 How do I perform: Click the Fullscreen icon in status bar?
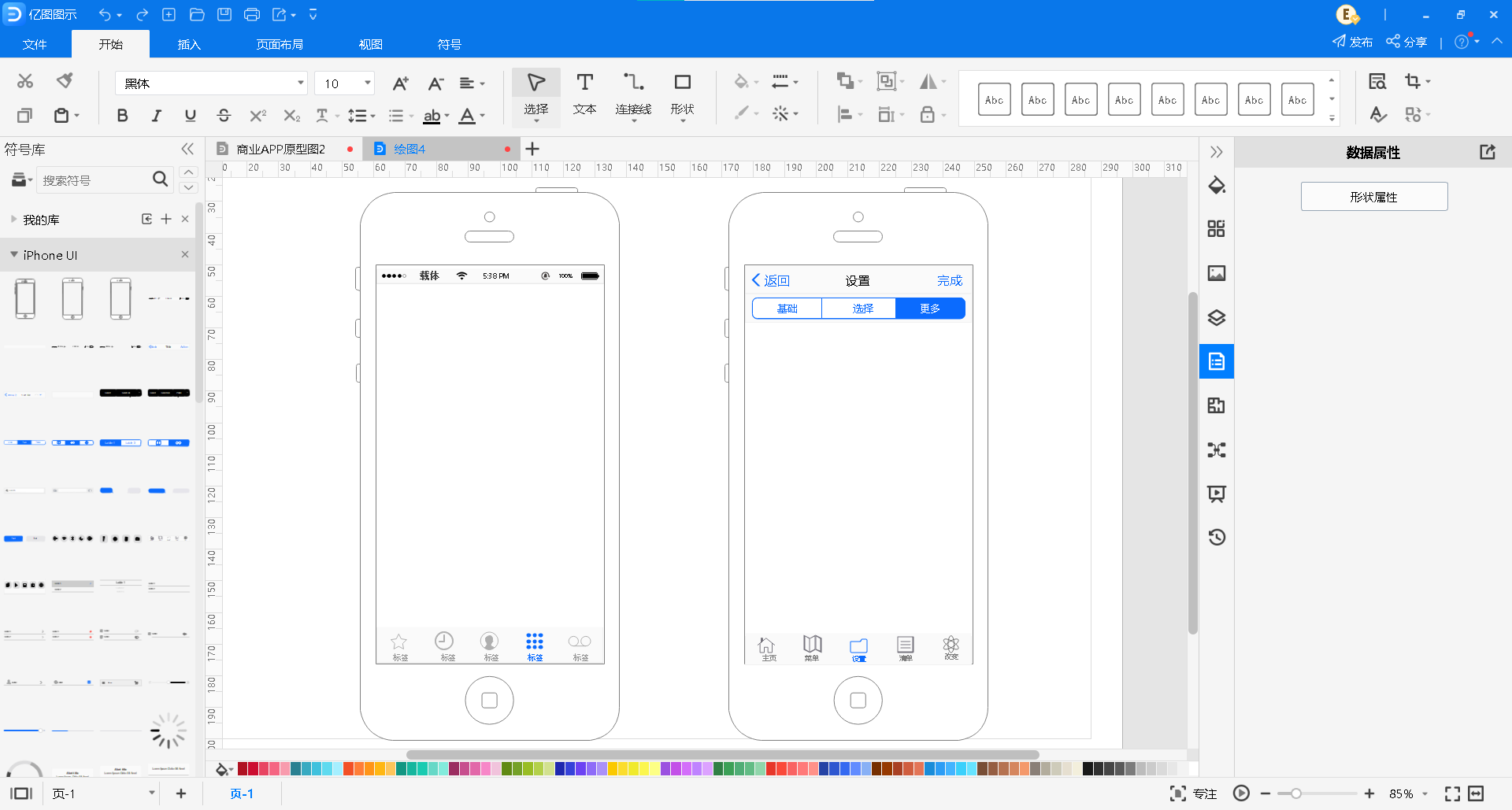click(1452, 793)
